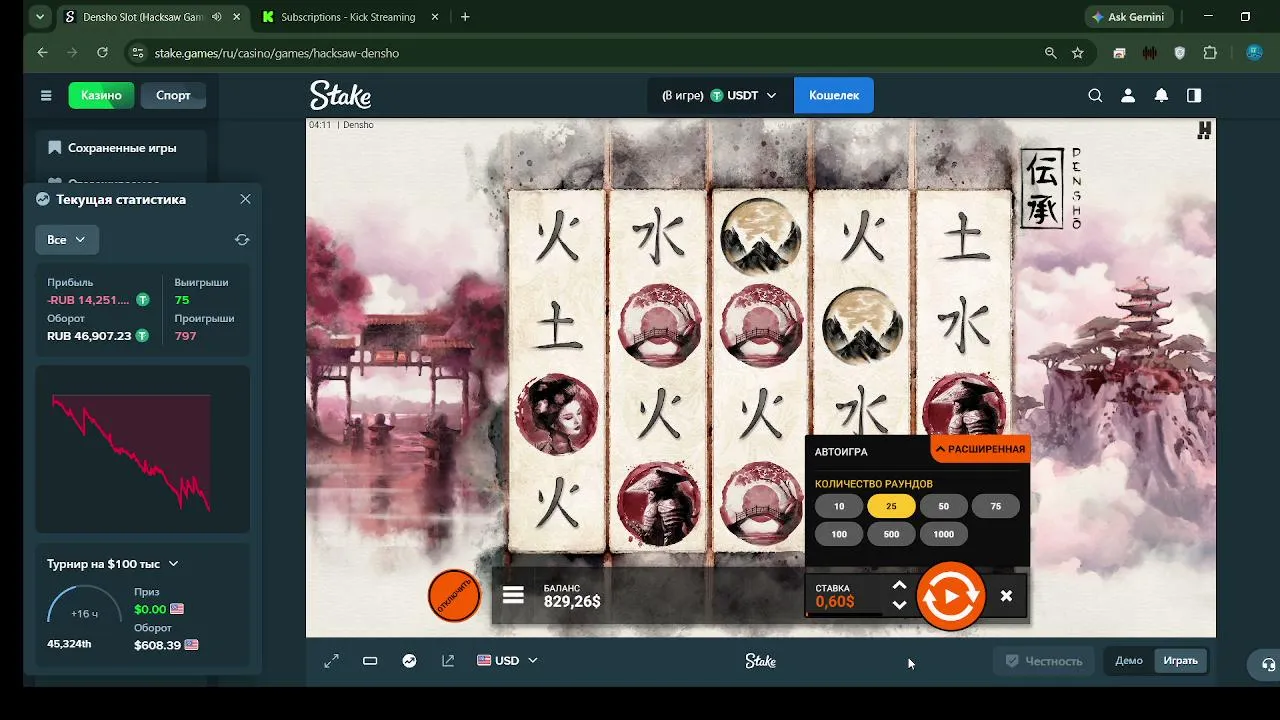This screenshot has height=720, width=1280.
Task: Expand the Турнир на $100 тыс dropdown
Action: click(x=112, y=564)
